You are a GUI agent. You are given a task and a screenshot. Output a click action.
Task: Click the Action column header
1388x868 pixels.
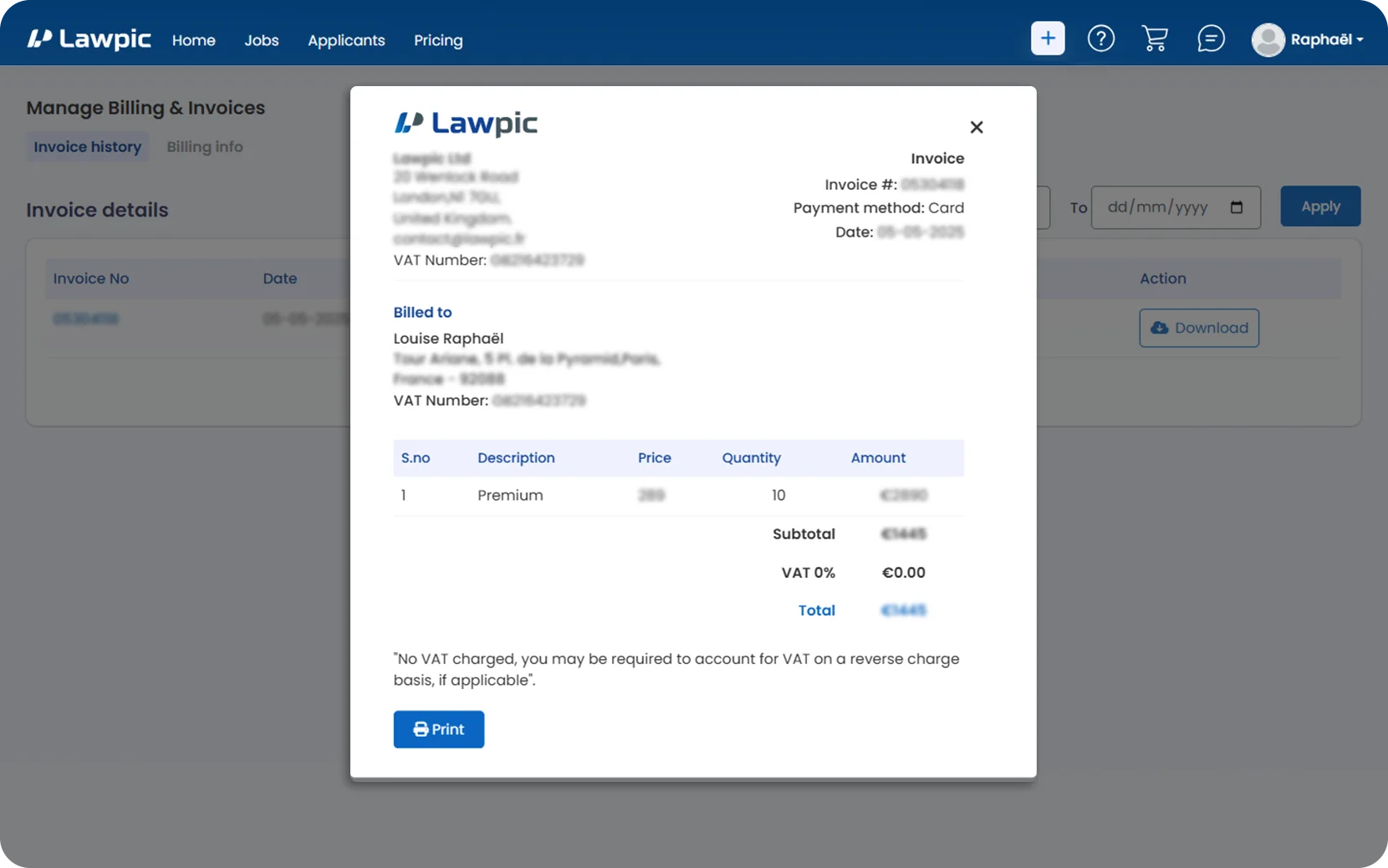click(x=1163, y=278)
